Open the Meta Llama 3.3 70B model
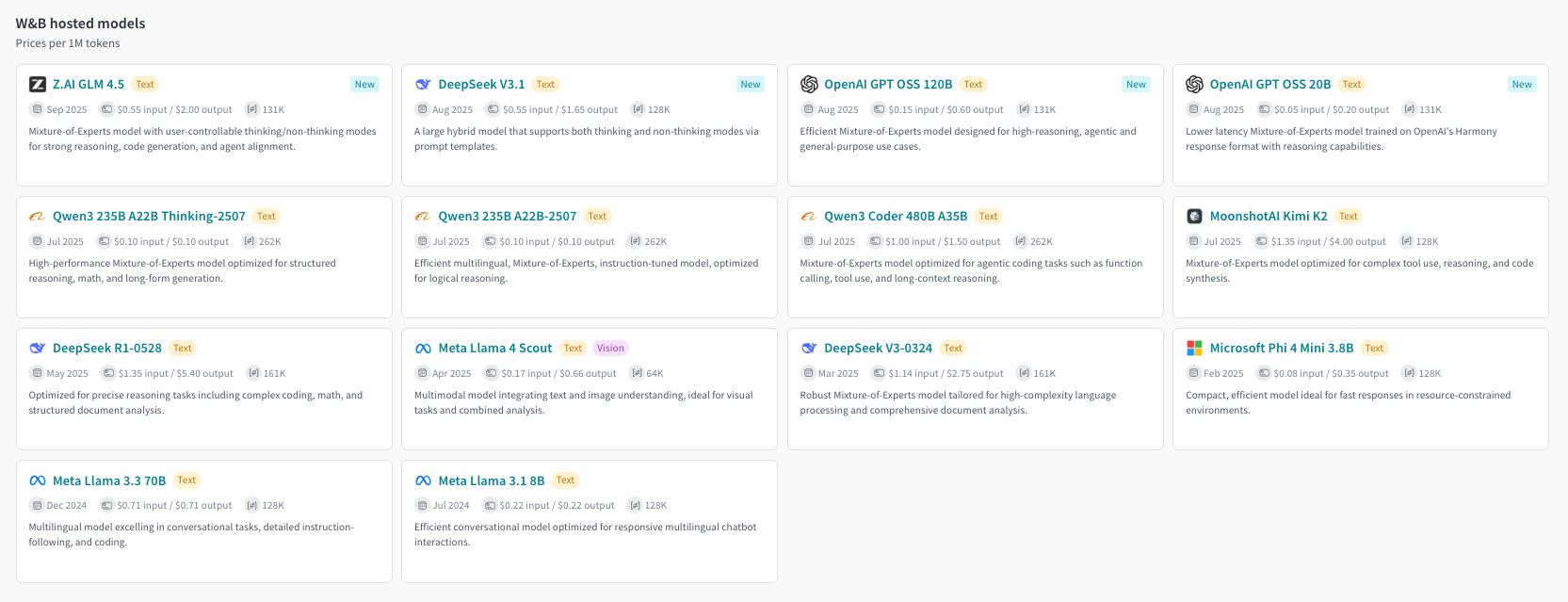 coord(109,480)
